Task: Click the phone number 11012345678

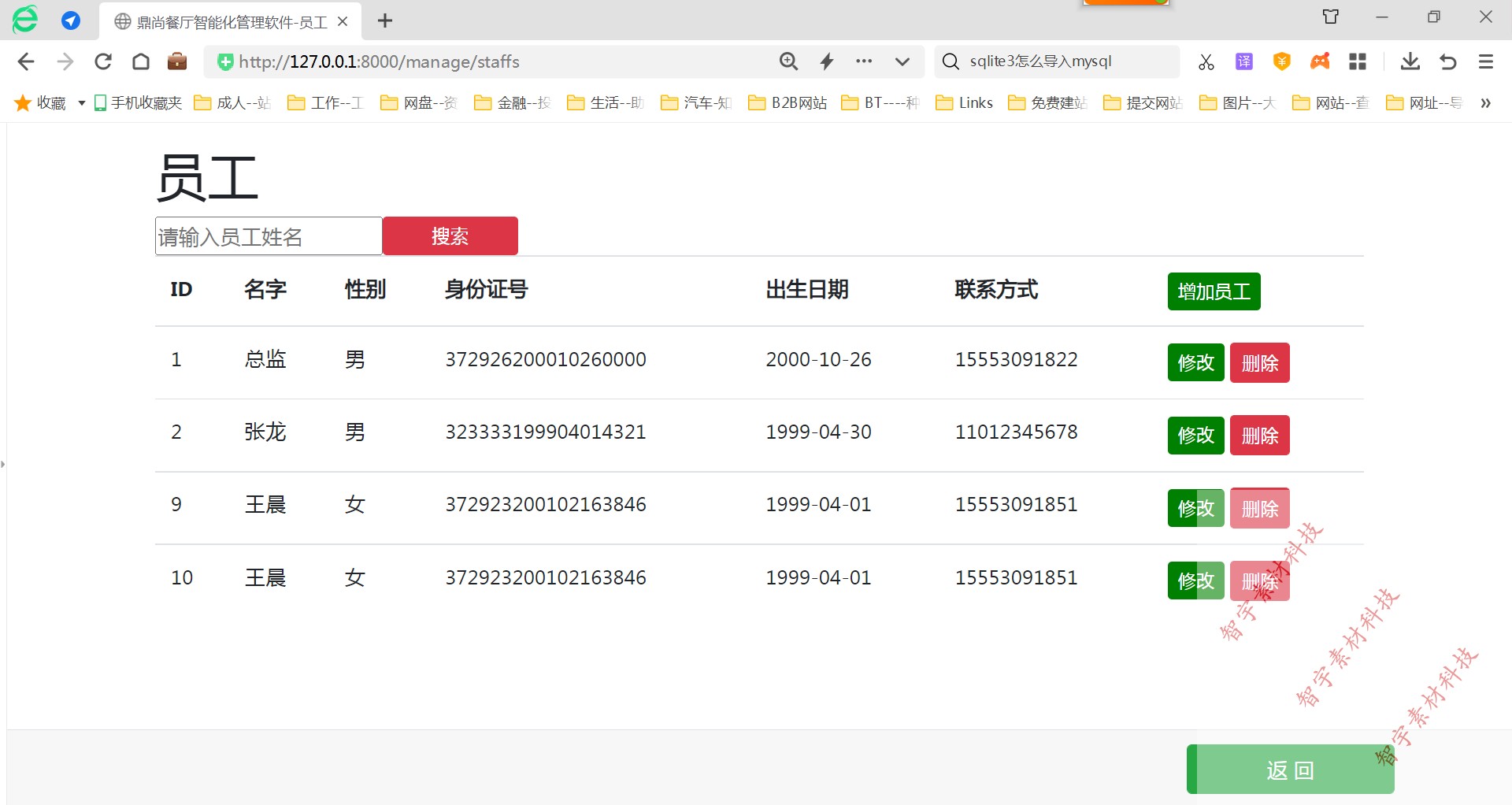Action: [1016, 432]
